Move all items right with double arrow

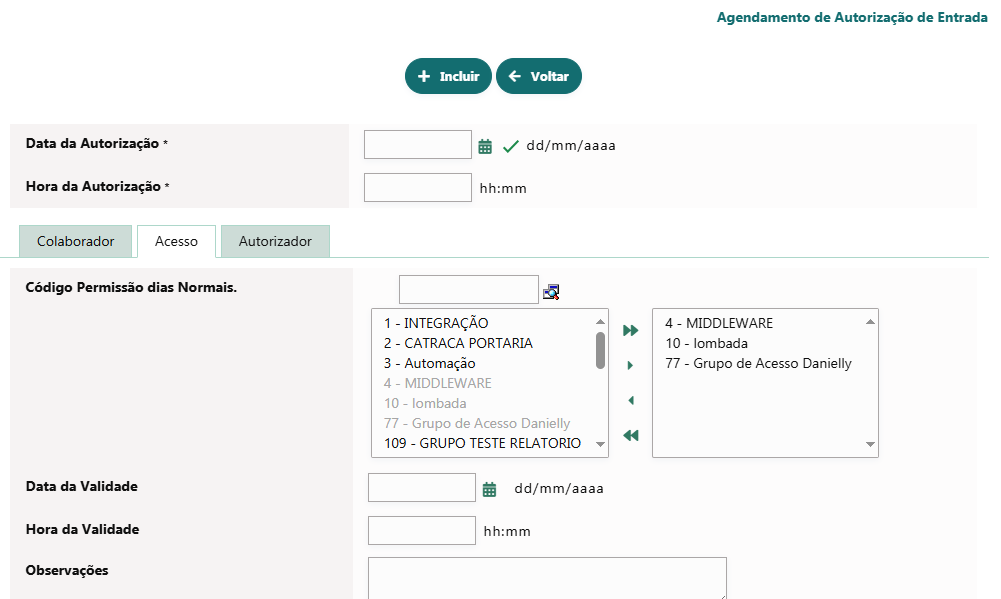(630, 330)
